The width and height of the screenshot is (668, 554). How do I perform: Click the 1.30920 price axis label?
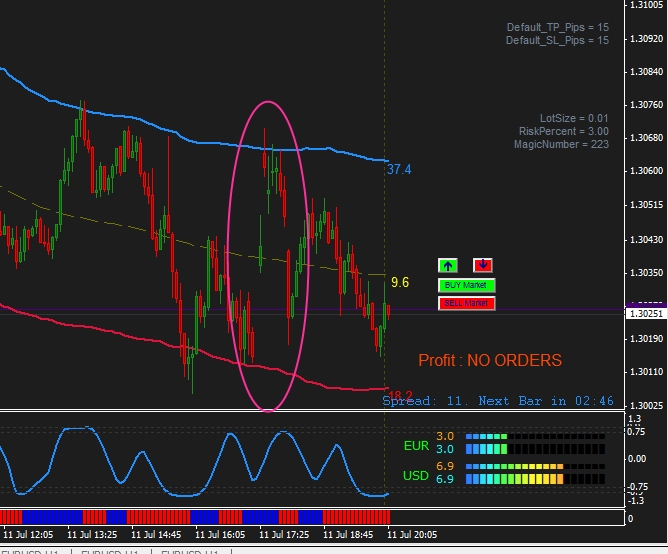(646, 39)
